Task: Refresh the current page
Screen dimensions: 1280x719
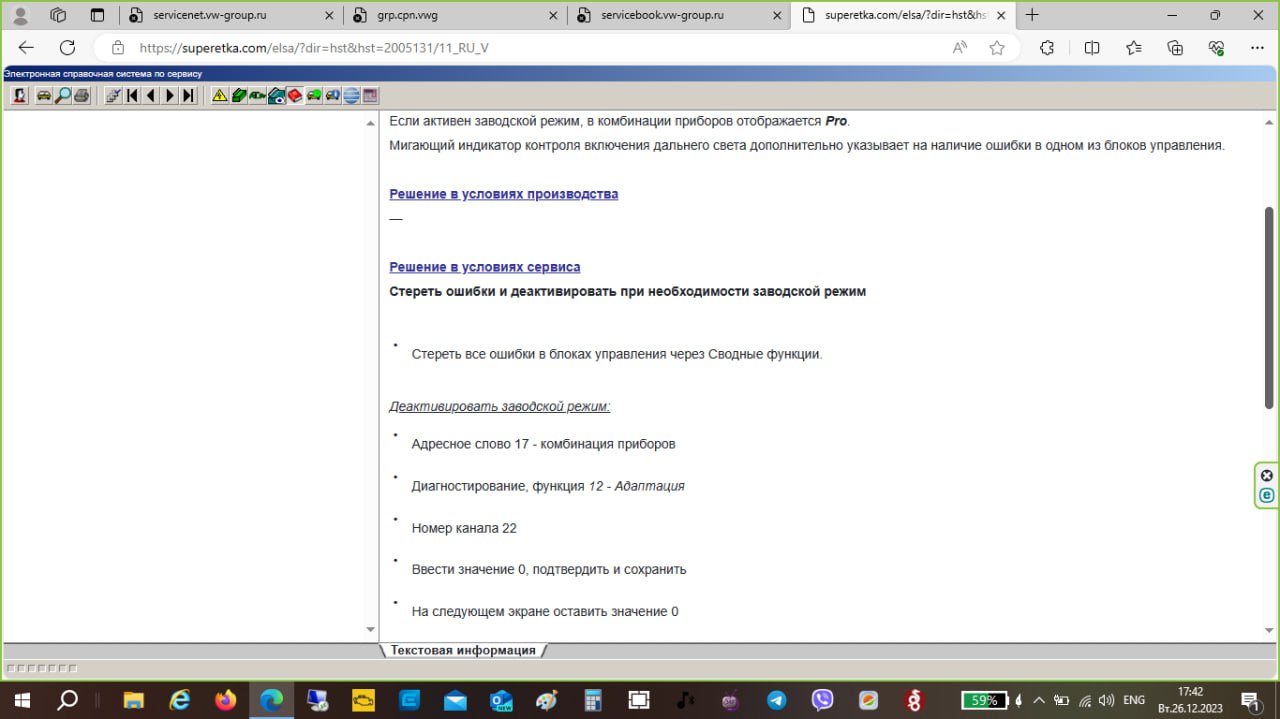Action: 67,47
